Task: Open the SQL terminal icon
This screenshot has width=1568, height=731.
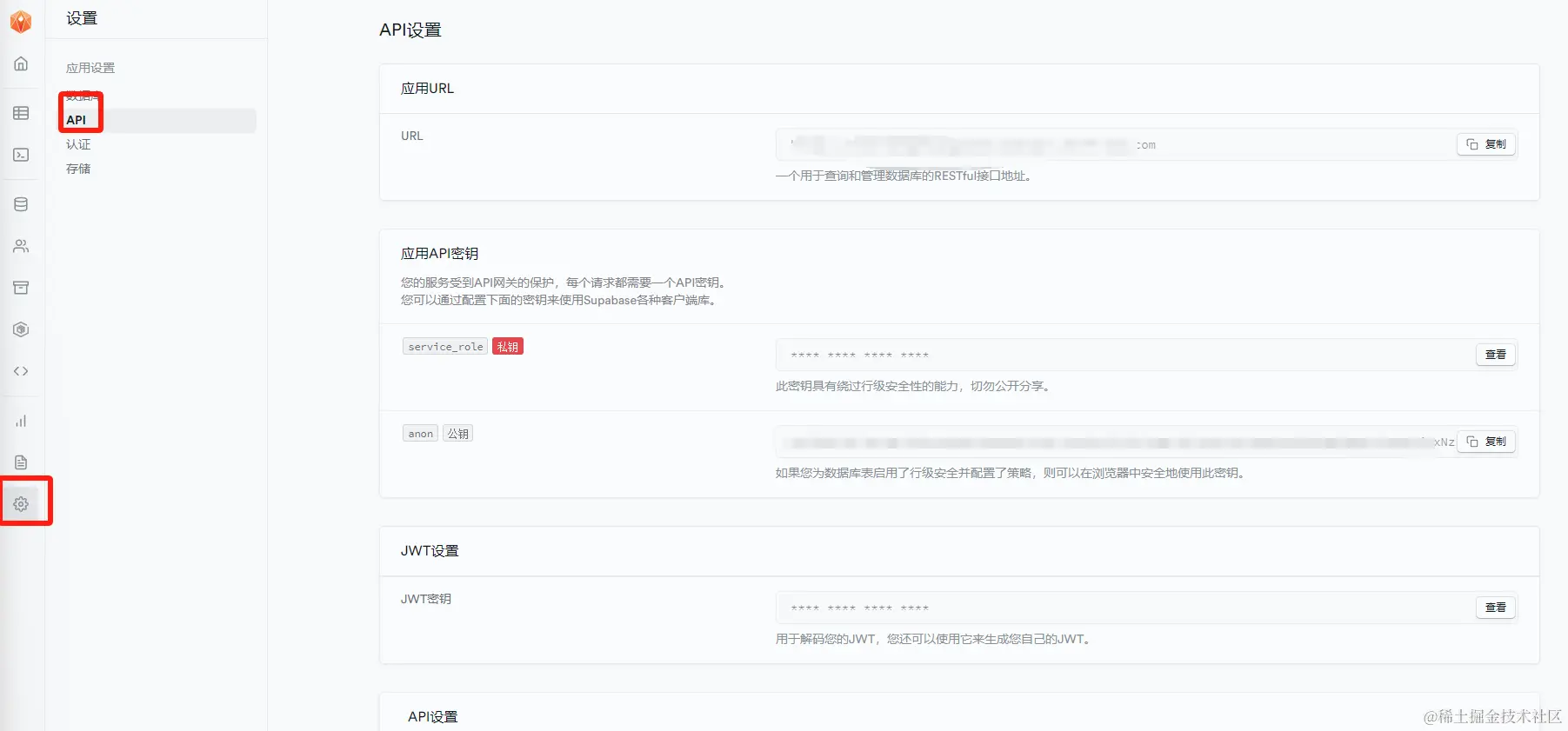Action: (x=21, y=155)
